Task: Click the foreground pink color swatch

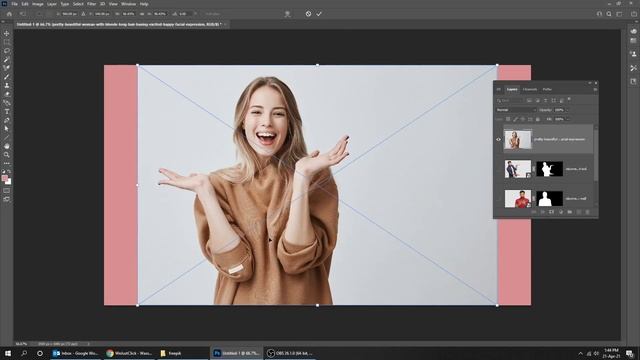Action: [5, 178]
